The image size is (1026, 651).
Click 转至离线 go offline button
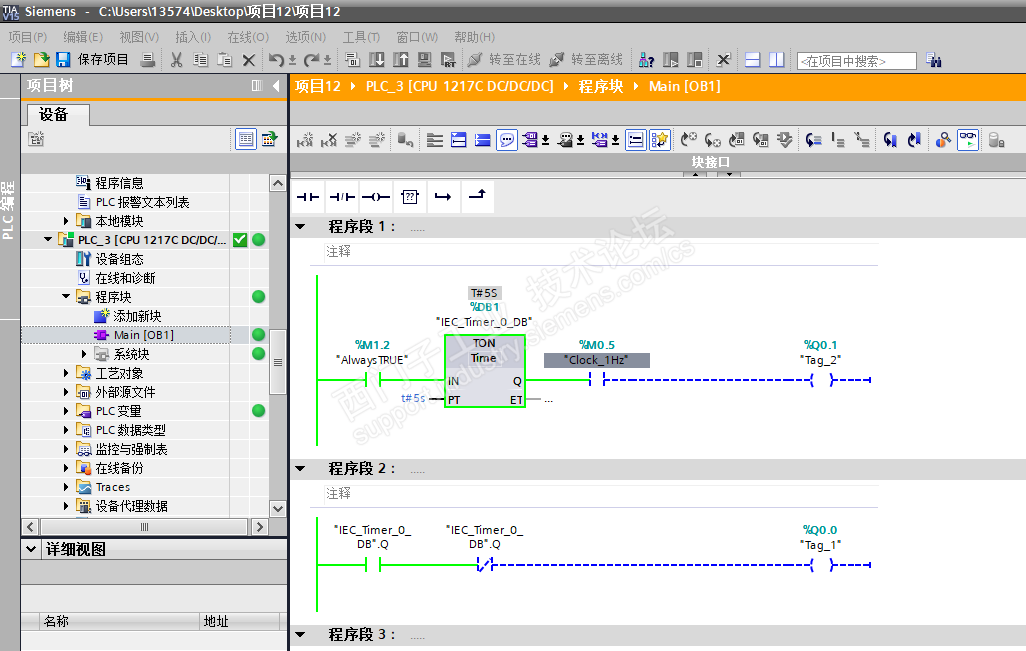[586, 60]
